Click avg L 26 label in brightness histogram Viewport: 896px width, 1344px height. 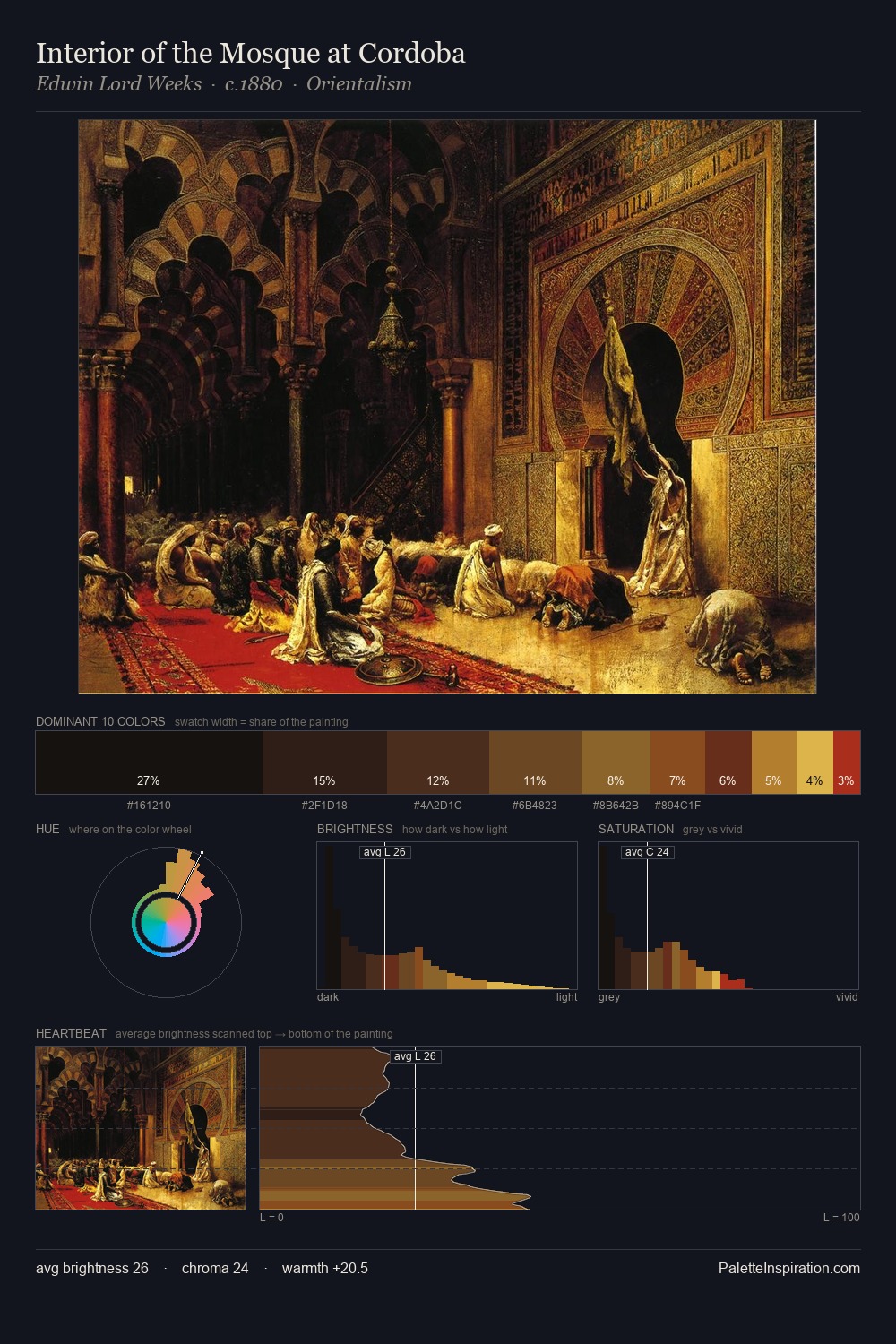coord(384,852)
